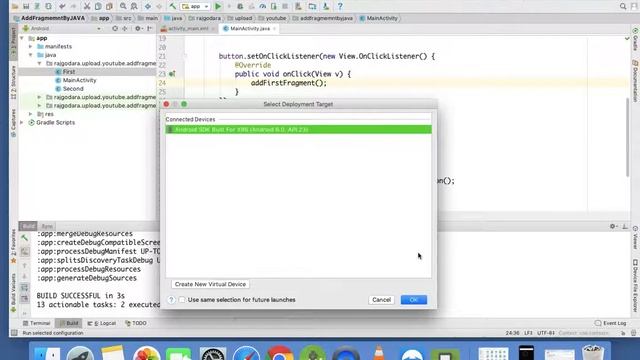
Task: Click the Replace icon next to Find
Action: tap(134, 6)
